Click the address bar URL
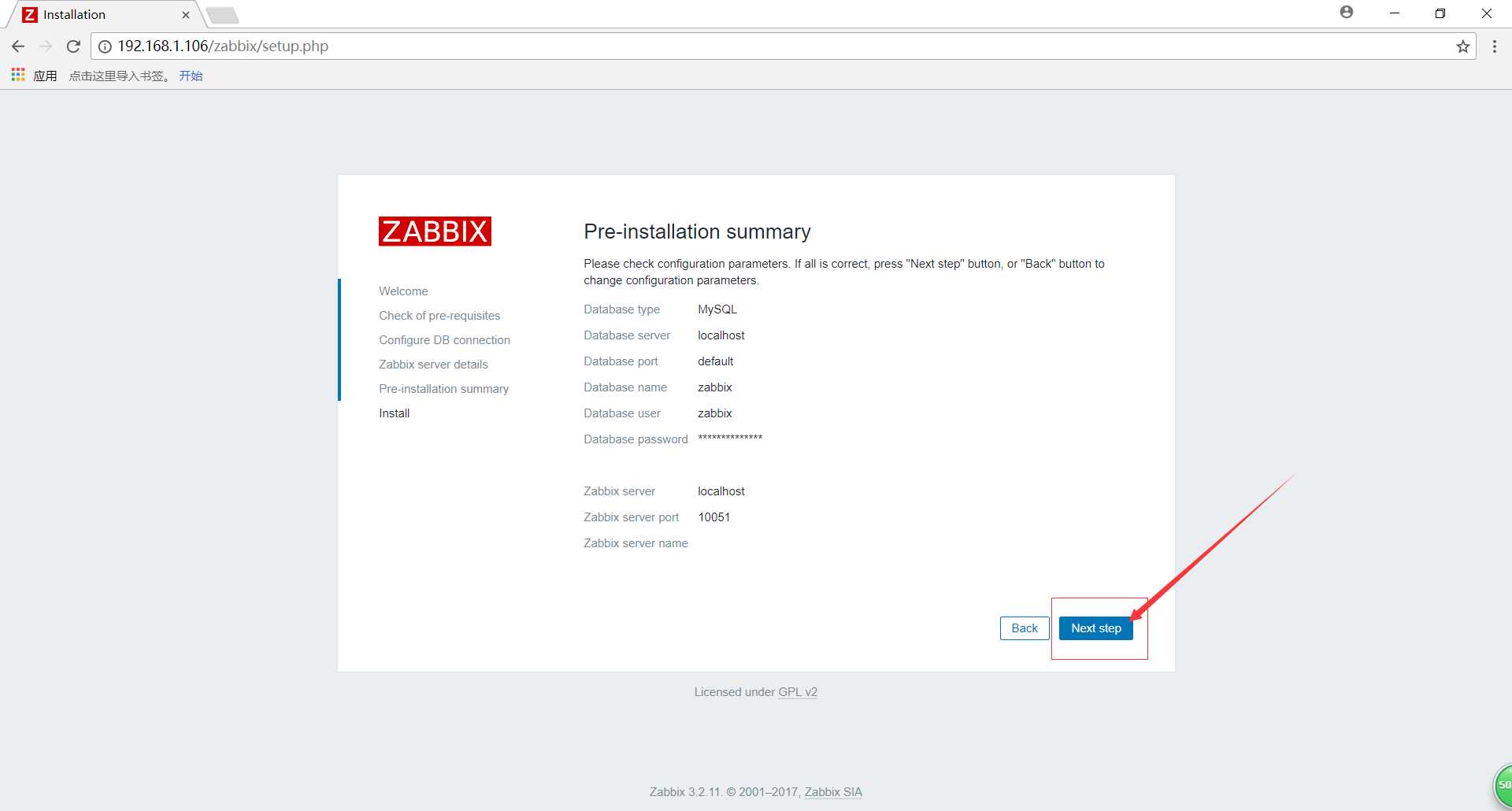Image resolution: width=1512 pixels, height=811 pixels. [223, 46]
